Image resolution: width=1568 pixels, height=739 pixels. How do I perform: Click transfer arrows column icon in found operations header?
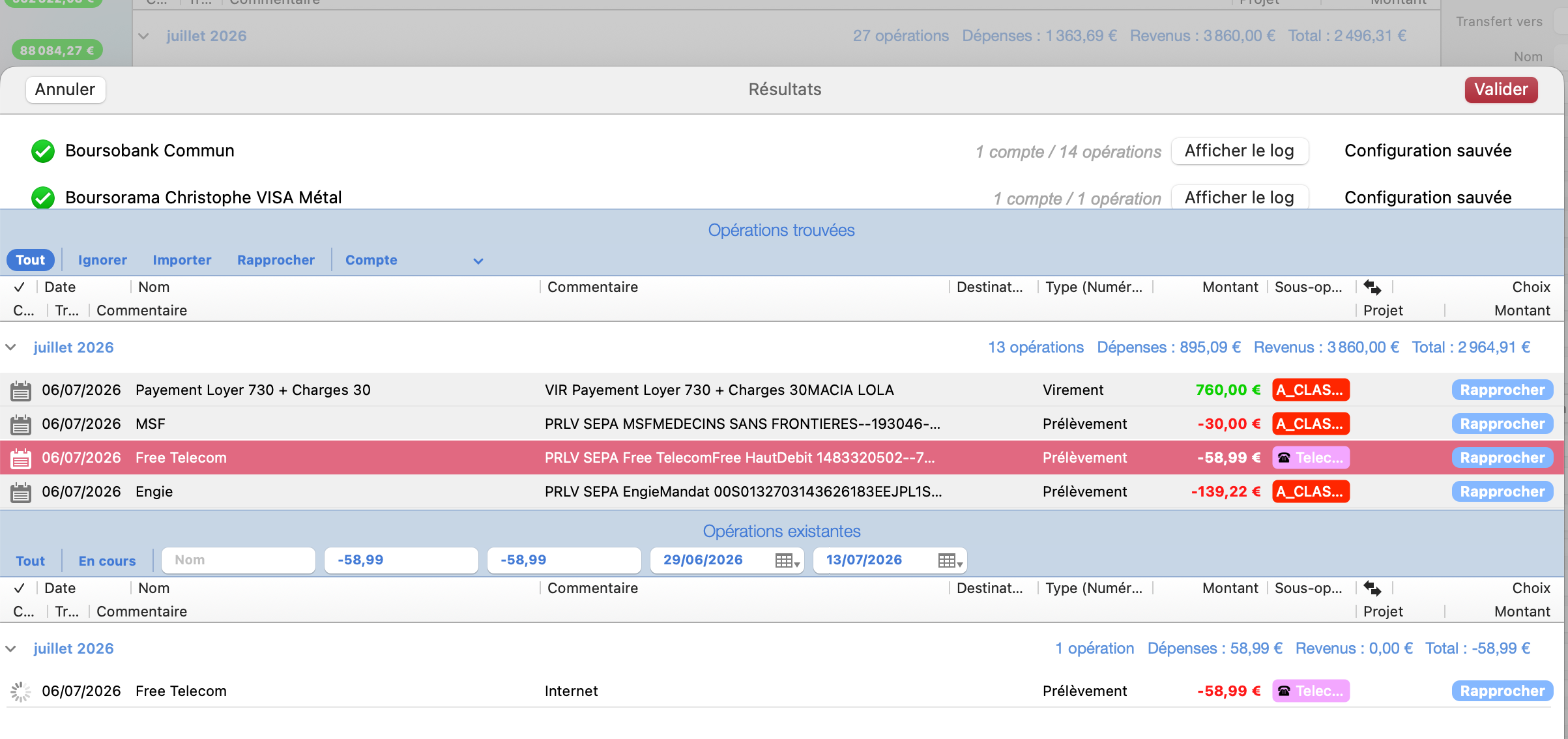(x=1372, y=287)
